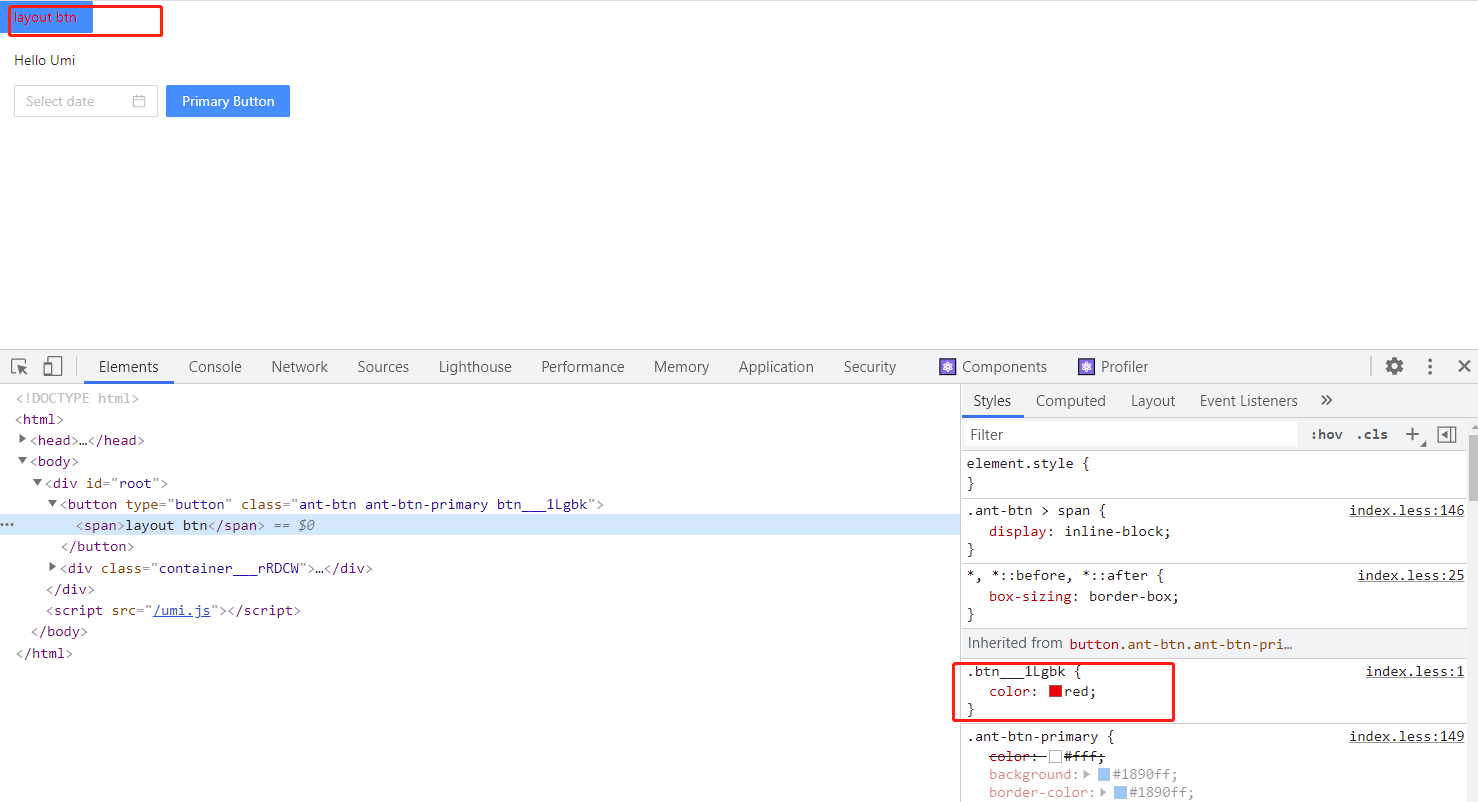The height and width of the screenshot is (802, 1478).
Task: Click the border-color #1890ff swatch
Action: [1120, 792]
